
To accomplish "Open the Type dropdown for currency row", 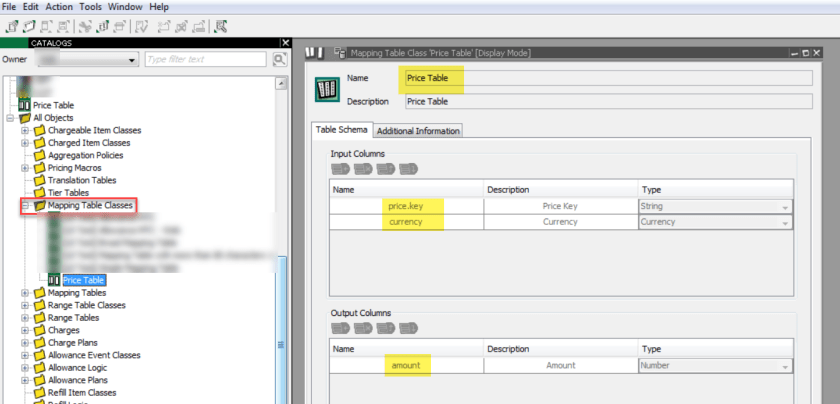I will click(785, 222).
